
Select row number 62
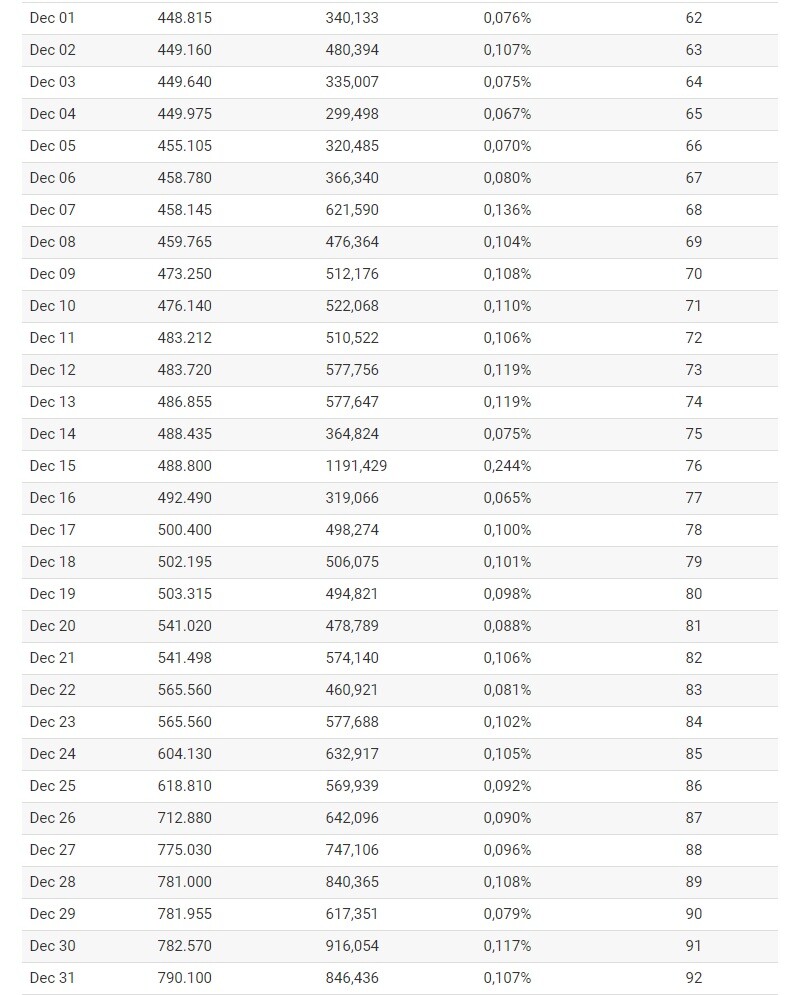693,18
